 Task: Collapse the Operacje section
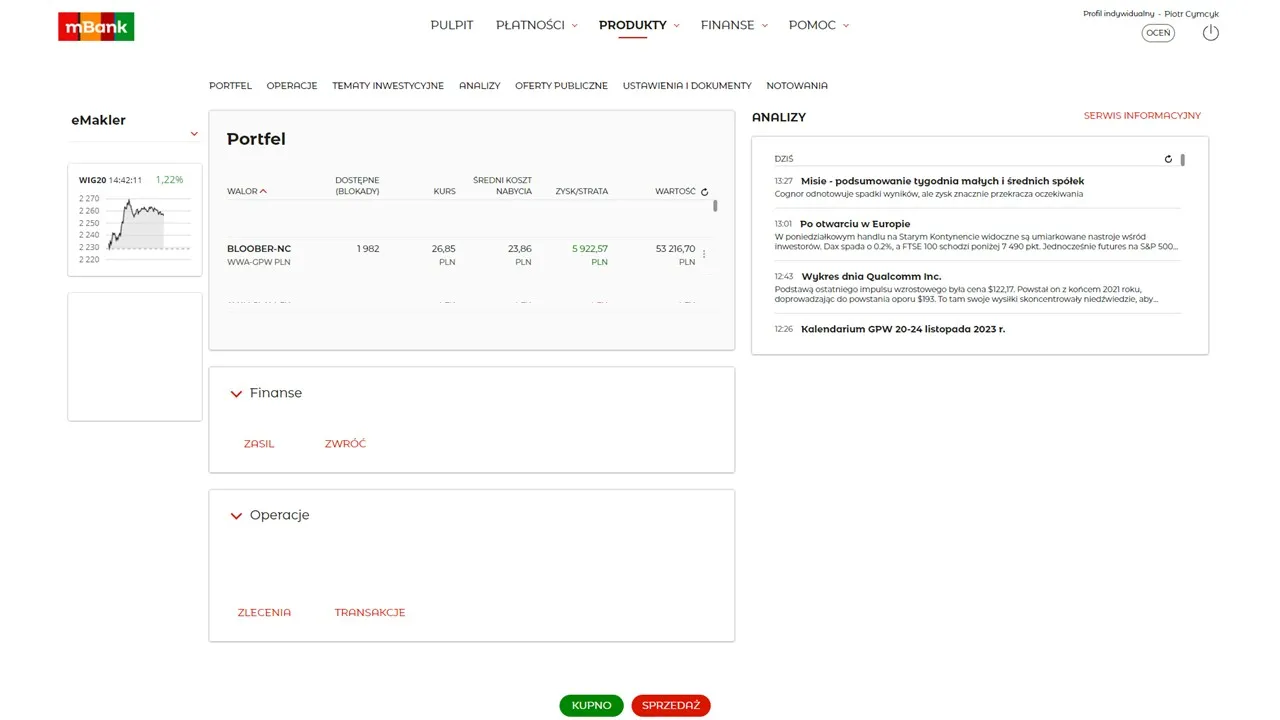(x=236, y=516)
